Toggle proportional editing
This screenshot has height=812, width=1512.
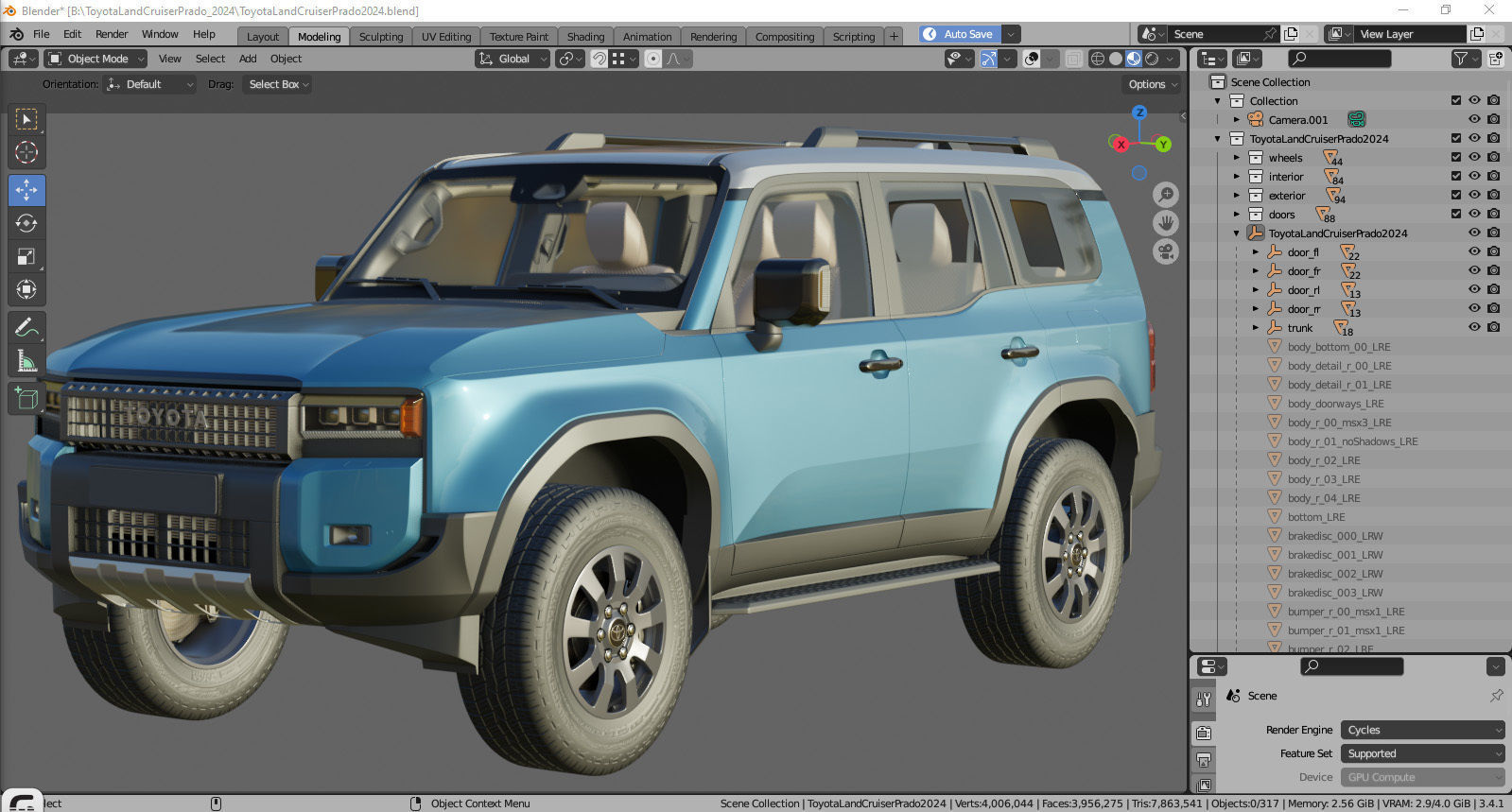pyautogui.click(x=652, y=59)
